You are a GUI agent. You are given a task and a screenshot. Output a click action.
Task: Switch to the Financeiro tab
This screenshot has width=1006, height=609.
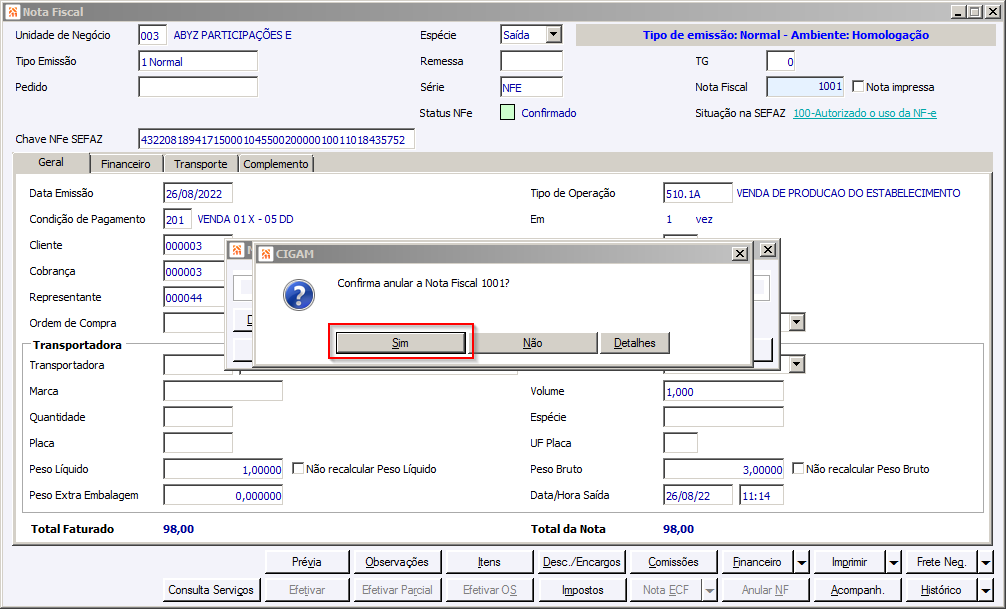point(126,164)
